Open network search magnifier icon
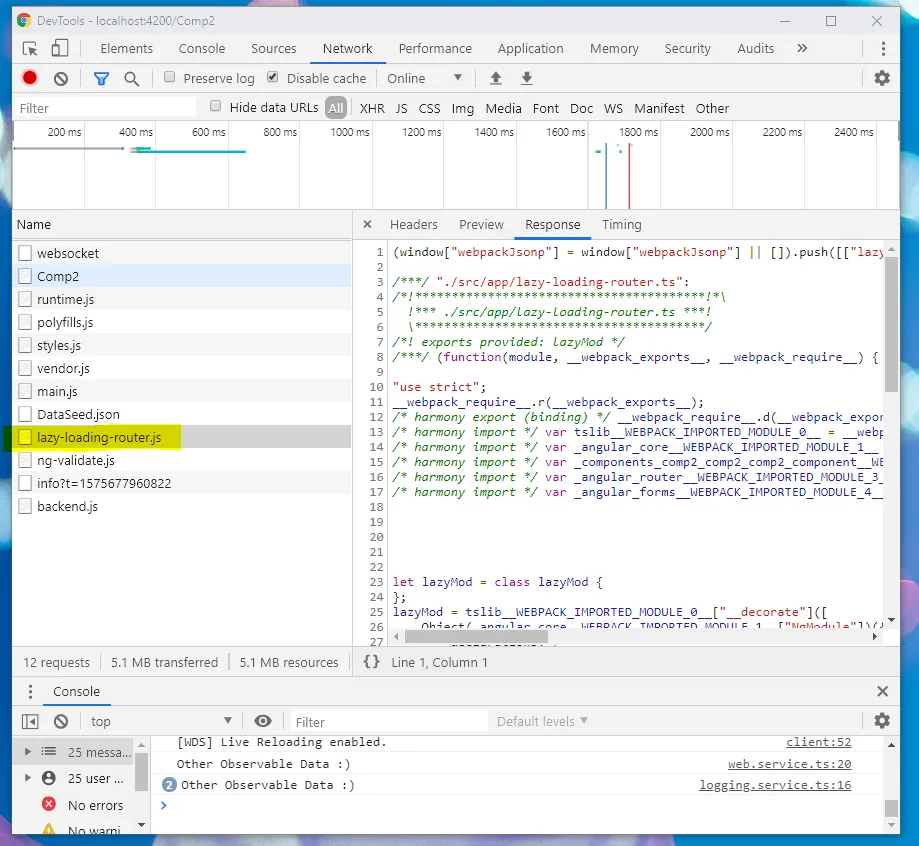This screenshot has height=846, width=919. tap(131, 78)
